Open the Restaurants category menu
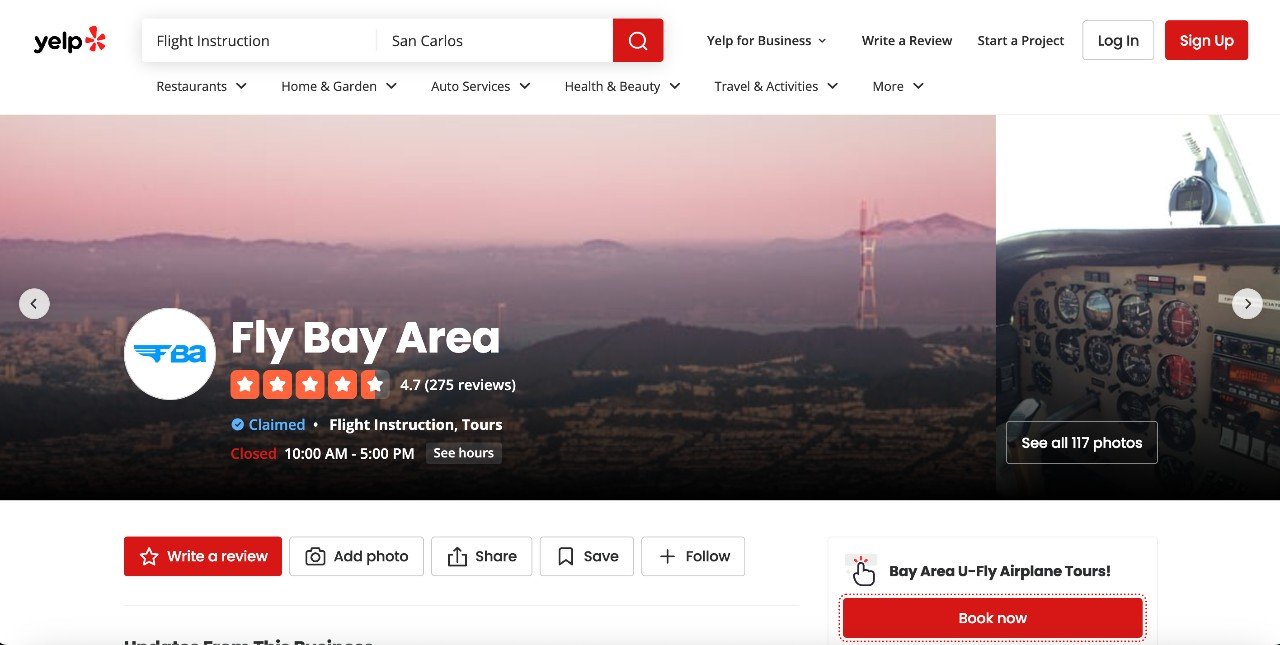This screenshot has height=645, width=1280. tap(201, 86)
